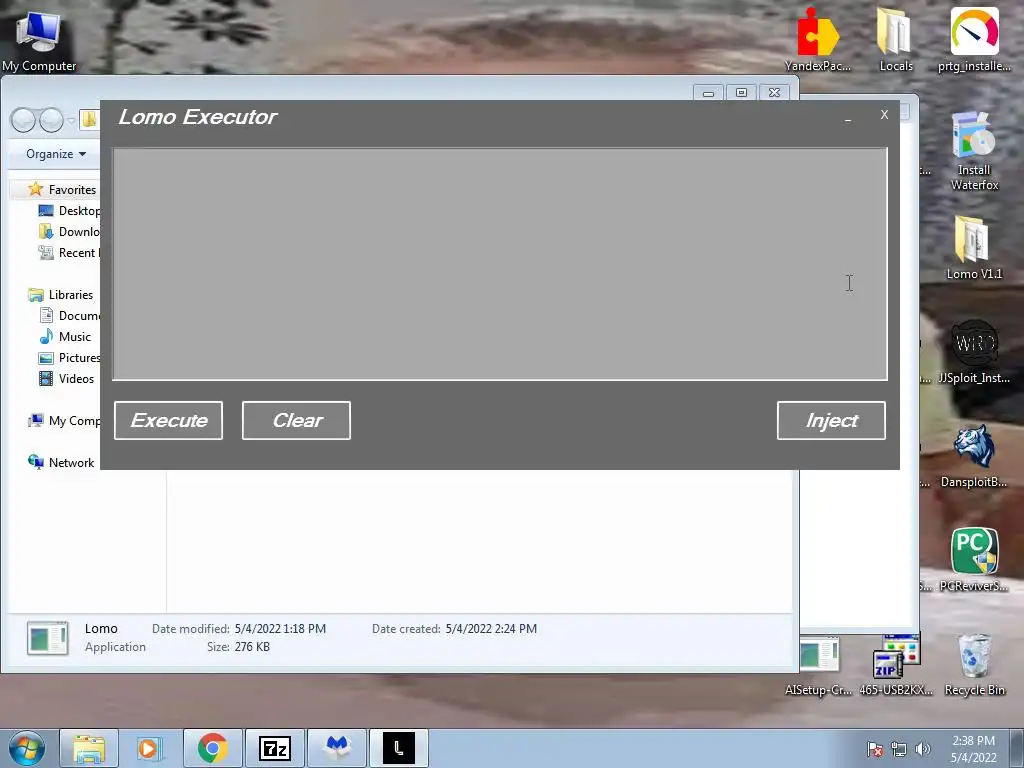
Task: Open Malwarebytes from the taskbar
Action: [337, 748]
